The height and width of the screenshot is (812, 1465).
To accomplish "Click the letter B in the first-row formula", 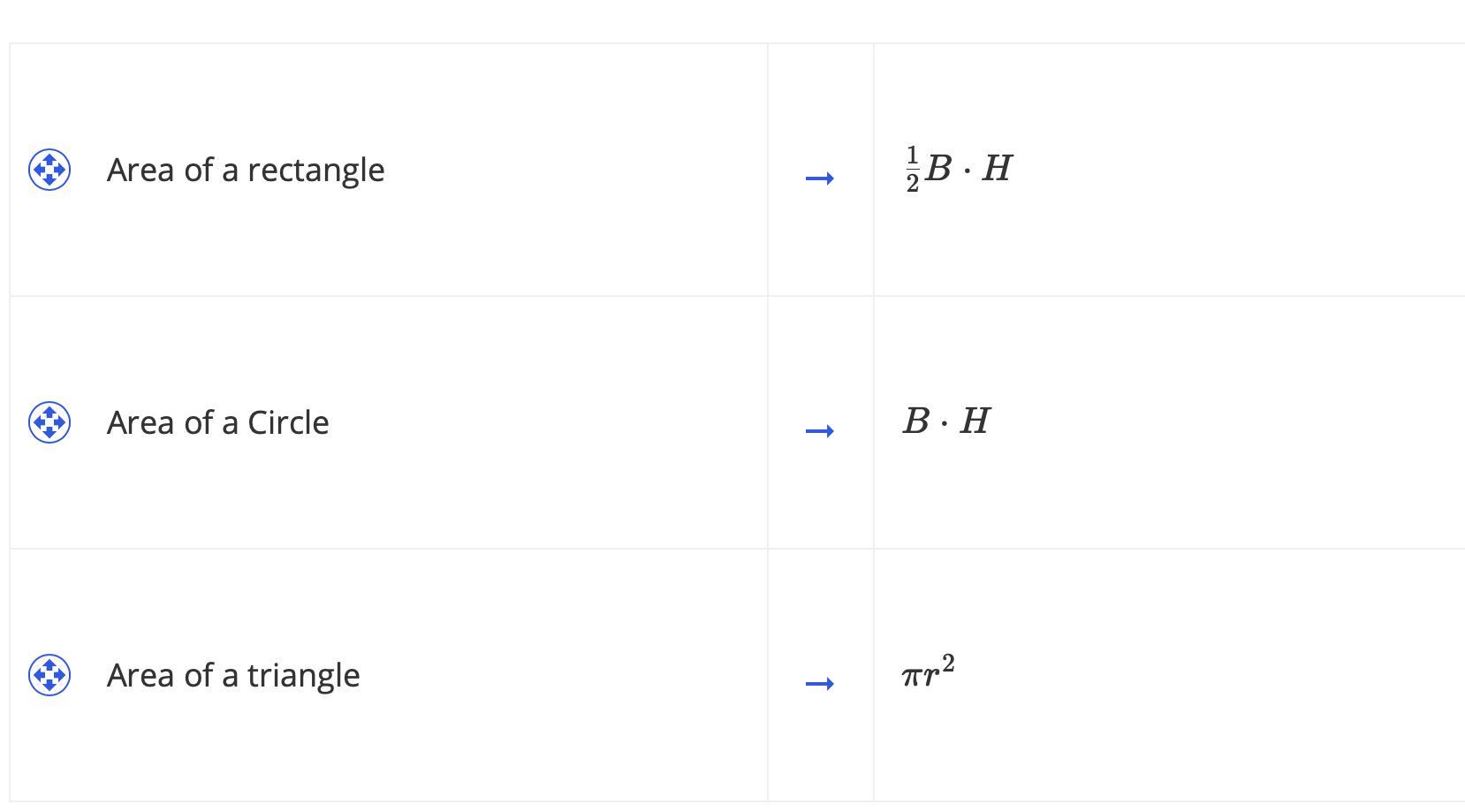I will pos(938,168).
